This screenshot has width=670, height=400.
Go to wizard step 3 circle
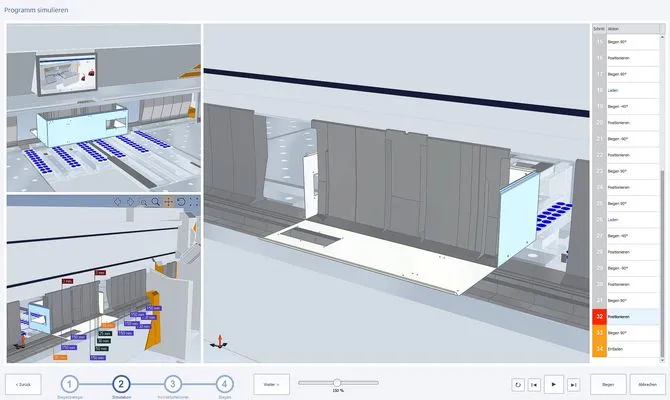click(173, 383)
